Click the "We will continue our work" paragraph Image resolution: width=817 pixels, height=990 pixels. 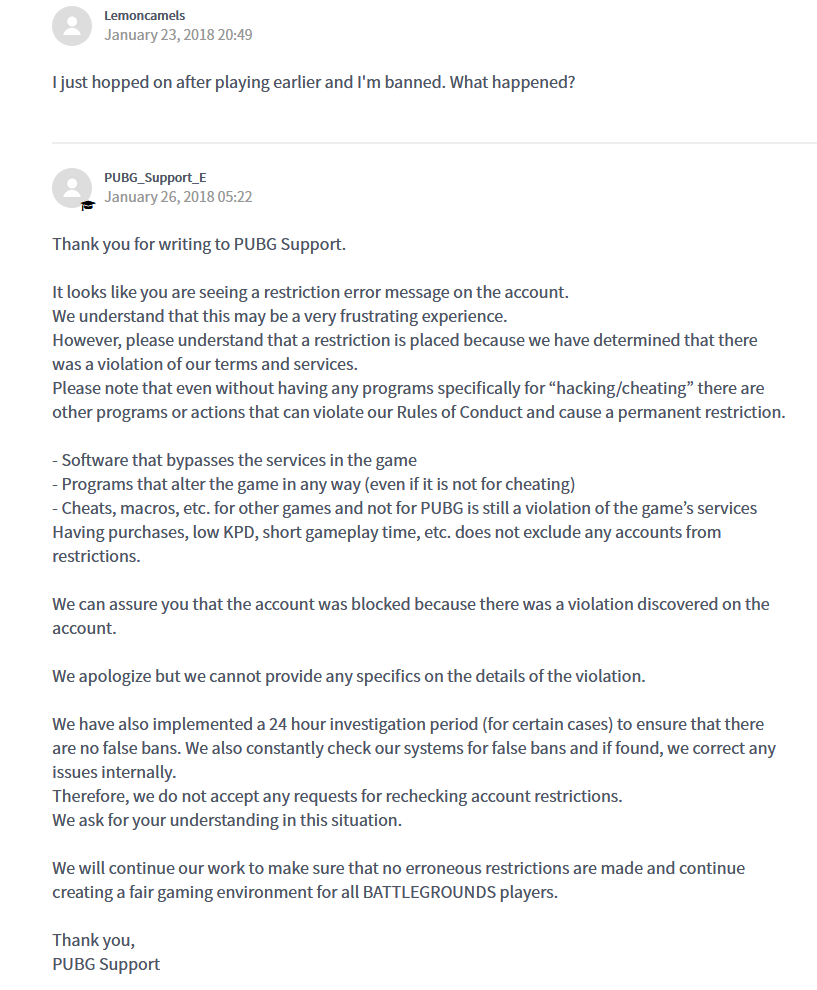pos(398,868)
